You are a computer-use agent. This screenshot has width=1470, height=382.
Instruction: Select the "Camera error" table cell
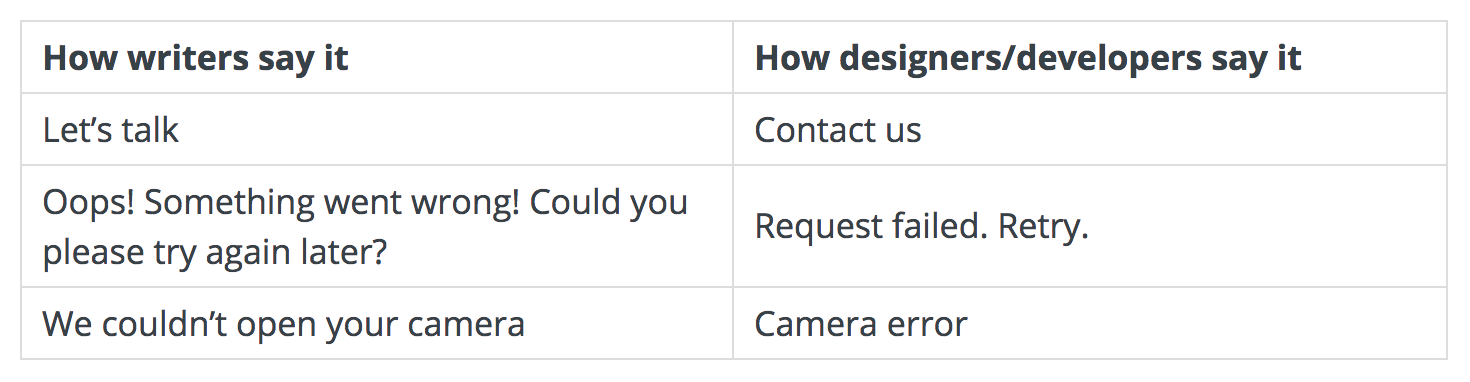1090,324
